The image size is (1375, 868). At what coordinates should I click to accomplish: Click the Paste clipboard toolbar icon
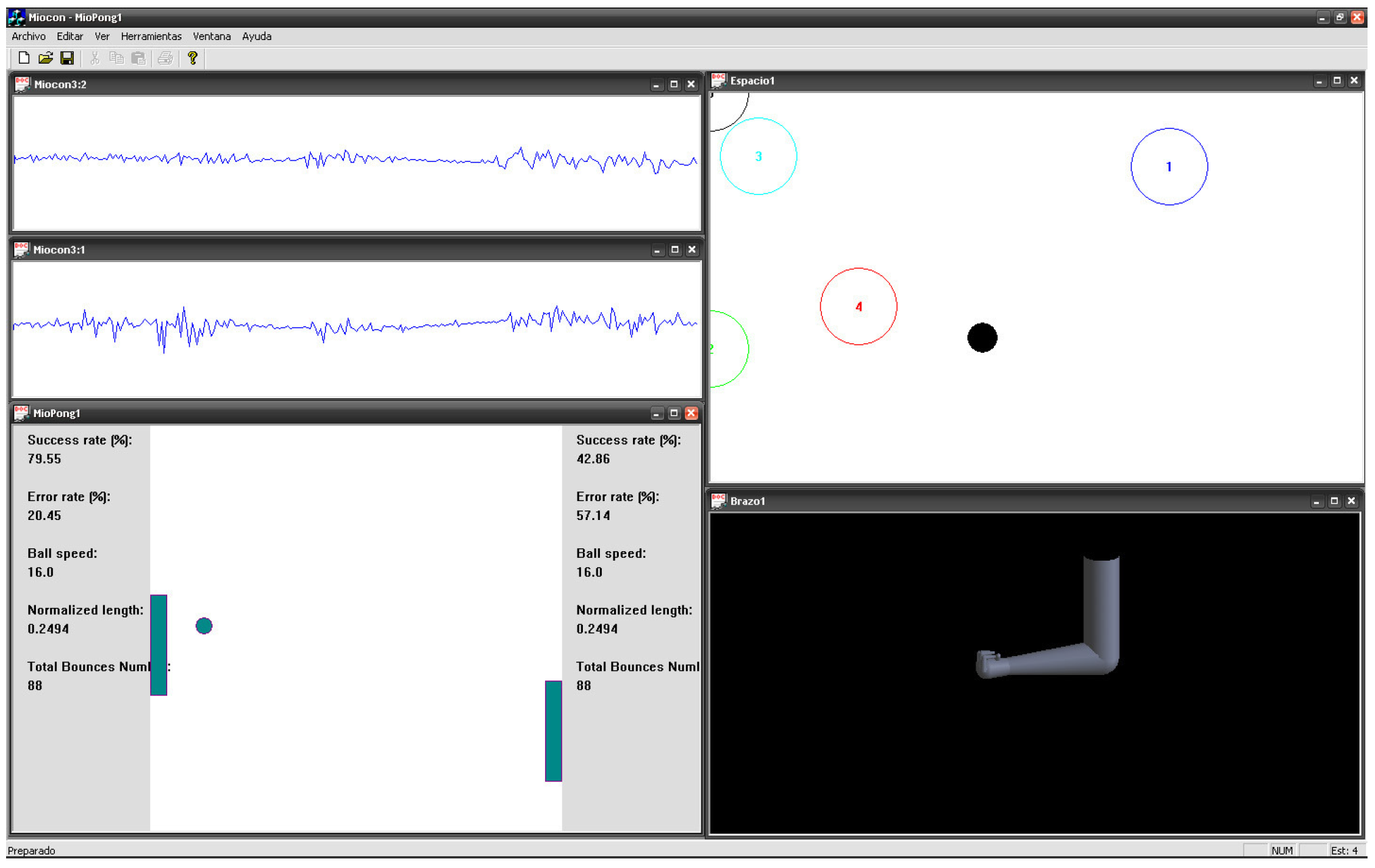tap(138, 58)
